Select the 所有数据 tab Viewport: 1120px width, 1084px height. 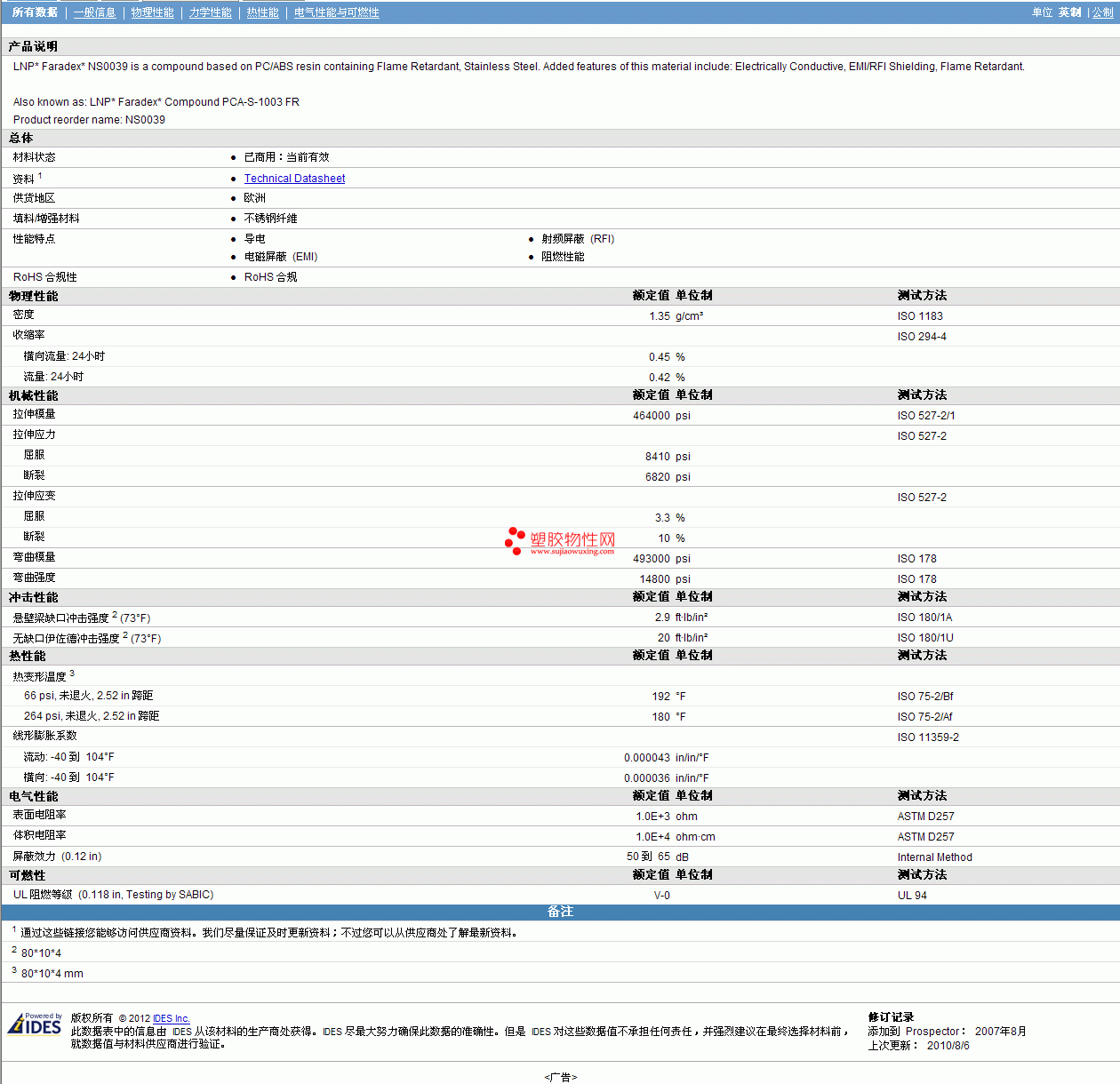pyautogui.click(x=35, y=12)
